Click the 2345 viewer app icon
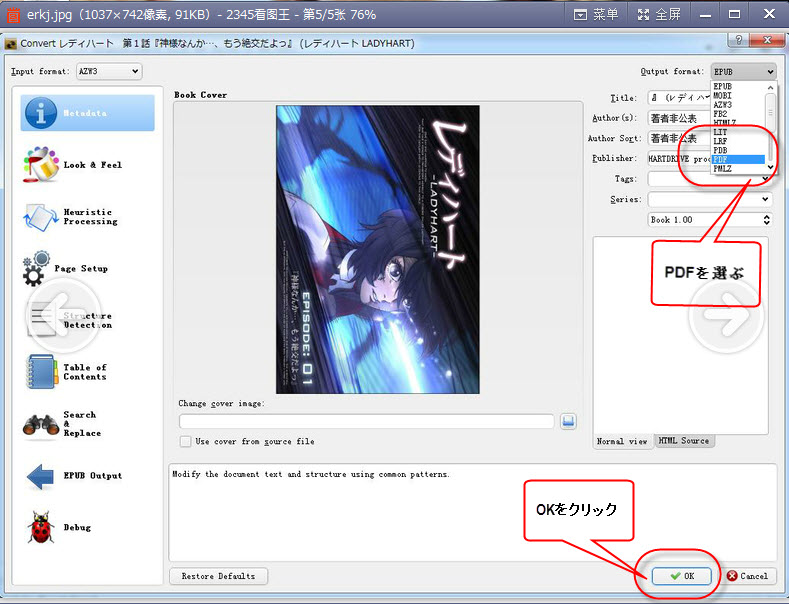 pos(13,15)
